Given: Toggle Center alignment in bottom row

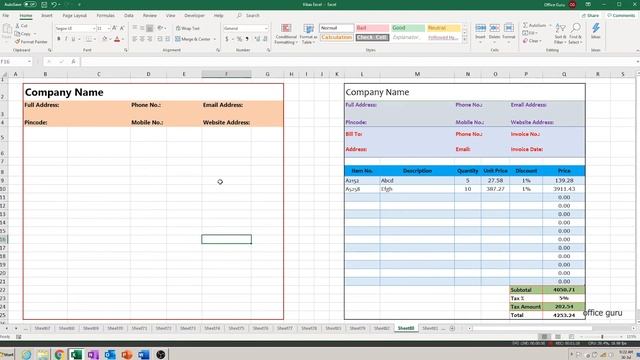Looking at the screenshot, I should (142, 39).
